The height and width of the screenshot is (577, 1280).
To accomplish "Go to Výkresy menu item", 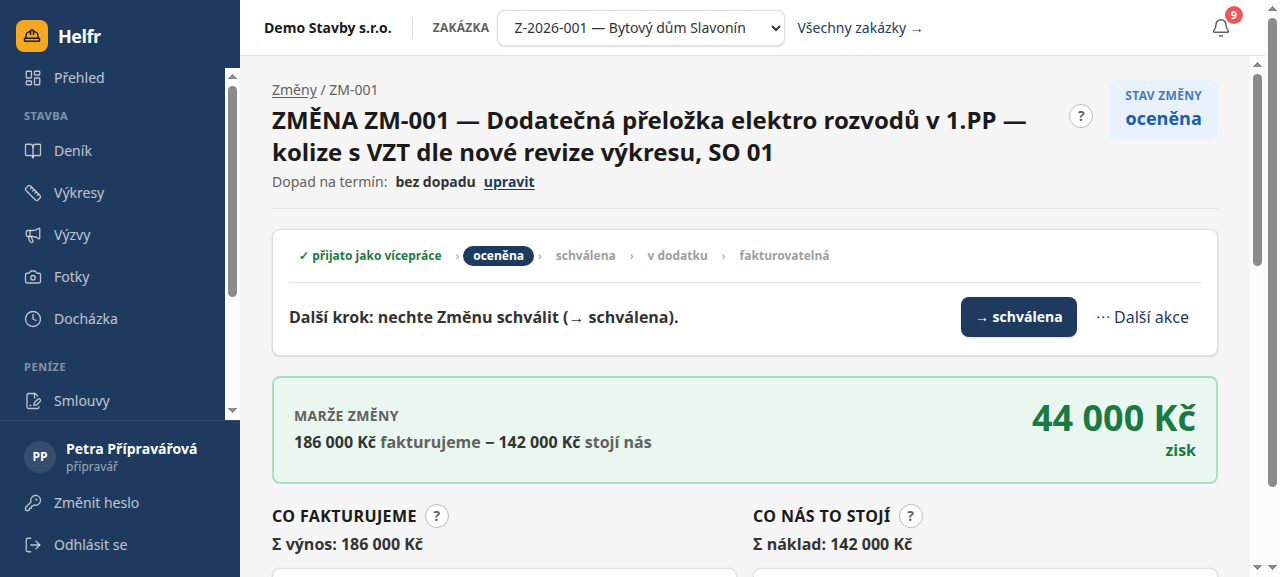I will [112, 193].
